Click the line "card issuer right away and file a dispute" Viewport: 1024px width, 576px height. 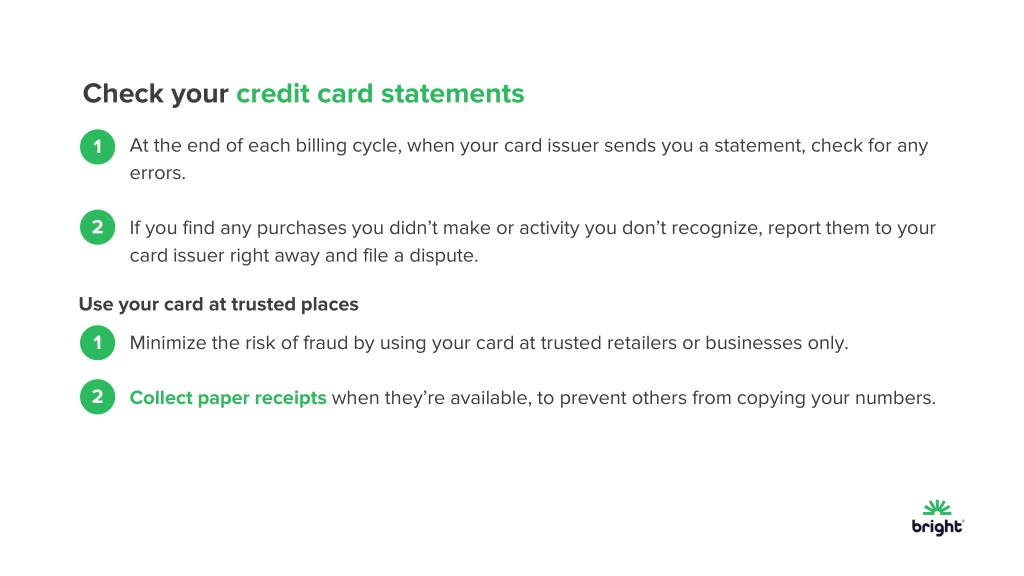pyautogui.click(x=304, y=255)
